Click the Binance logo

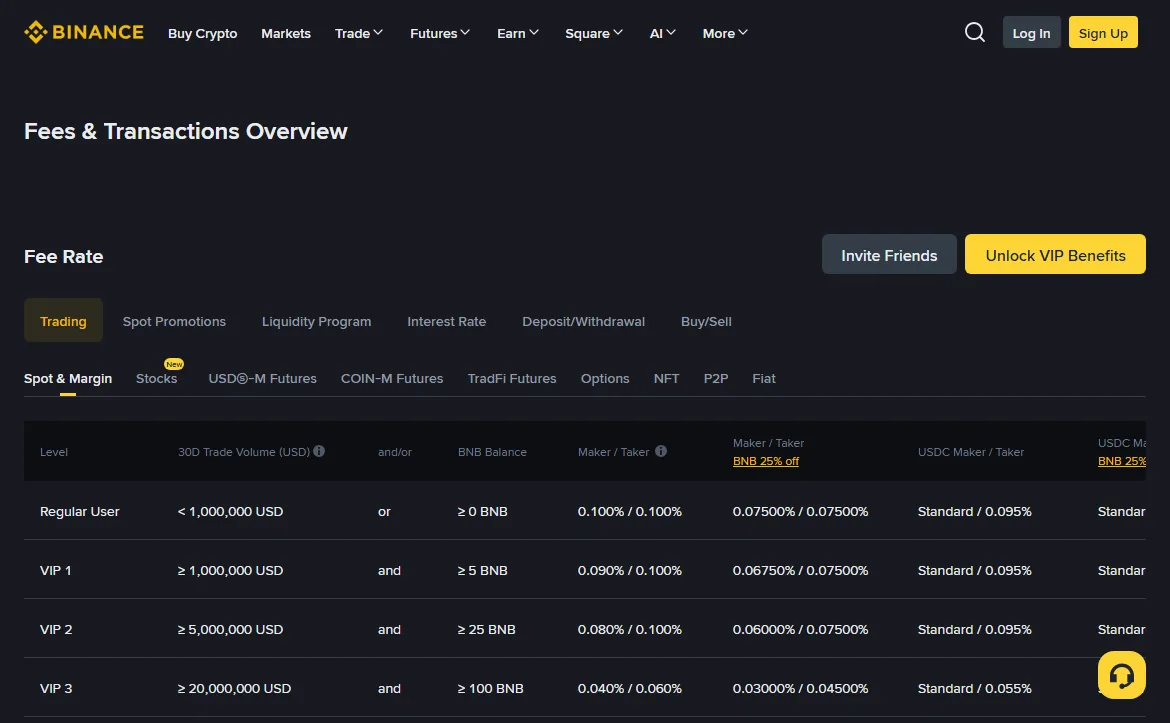click(x=84, y=32)
